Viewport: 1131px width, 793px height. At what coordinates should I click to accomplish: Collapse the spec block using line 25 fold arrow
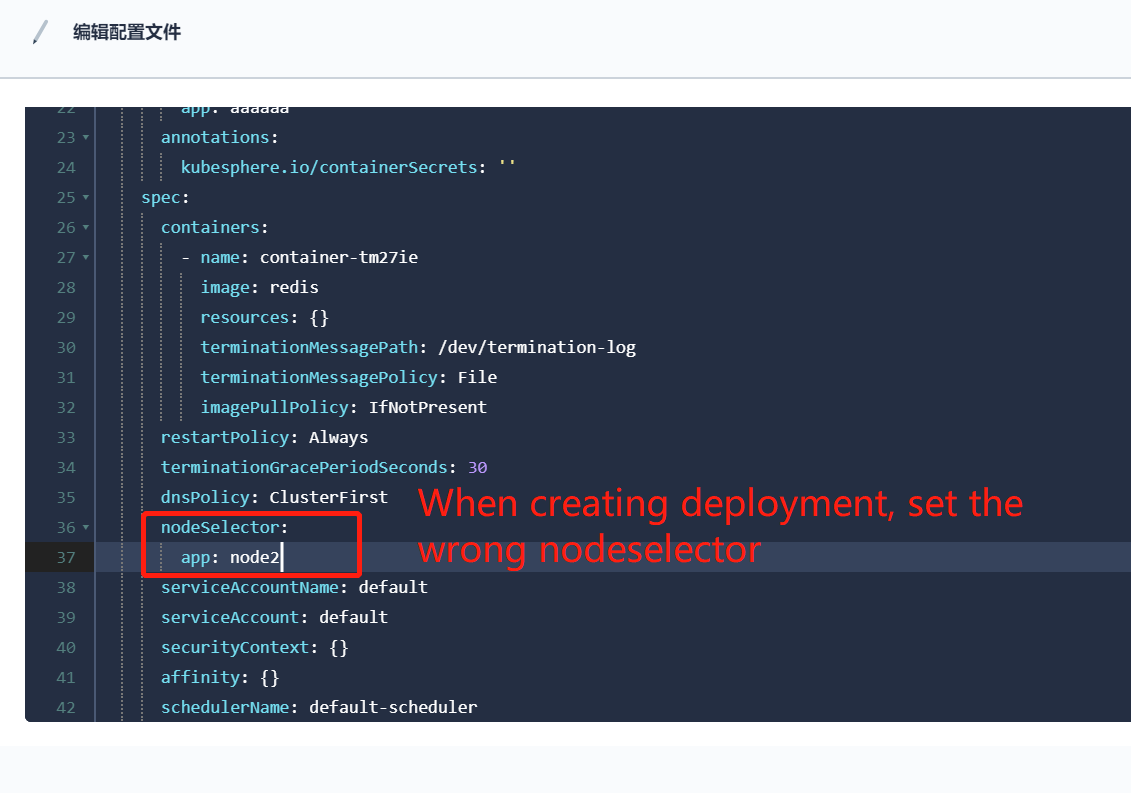click(87, 197)
